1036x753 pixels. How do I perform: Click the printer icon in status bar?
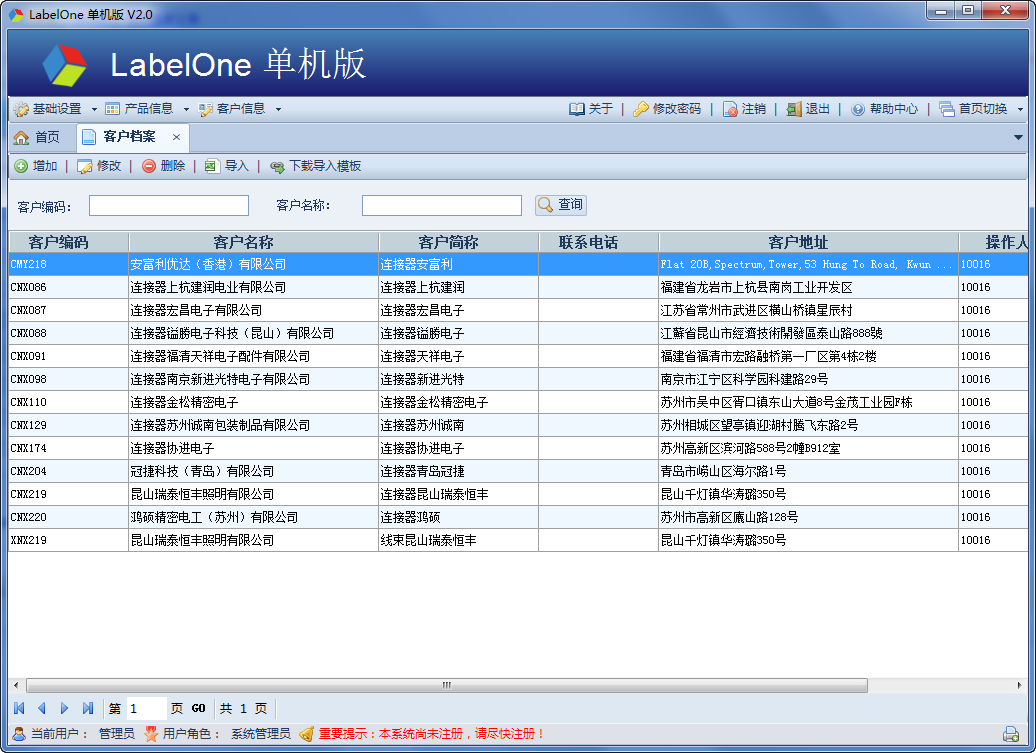tap(1010, 734)
